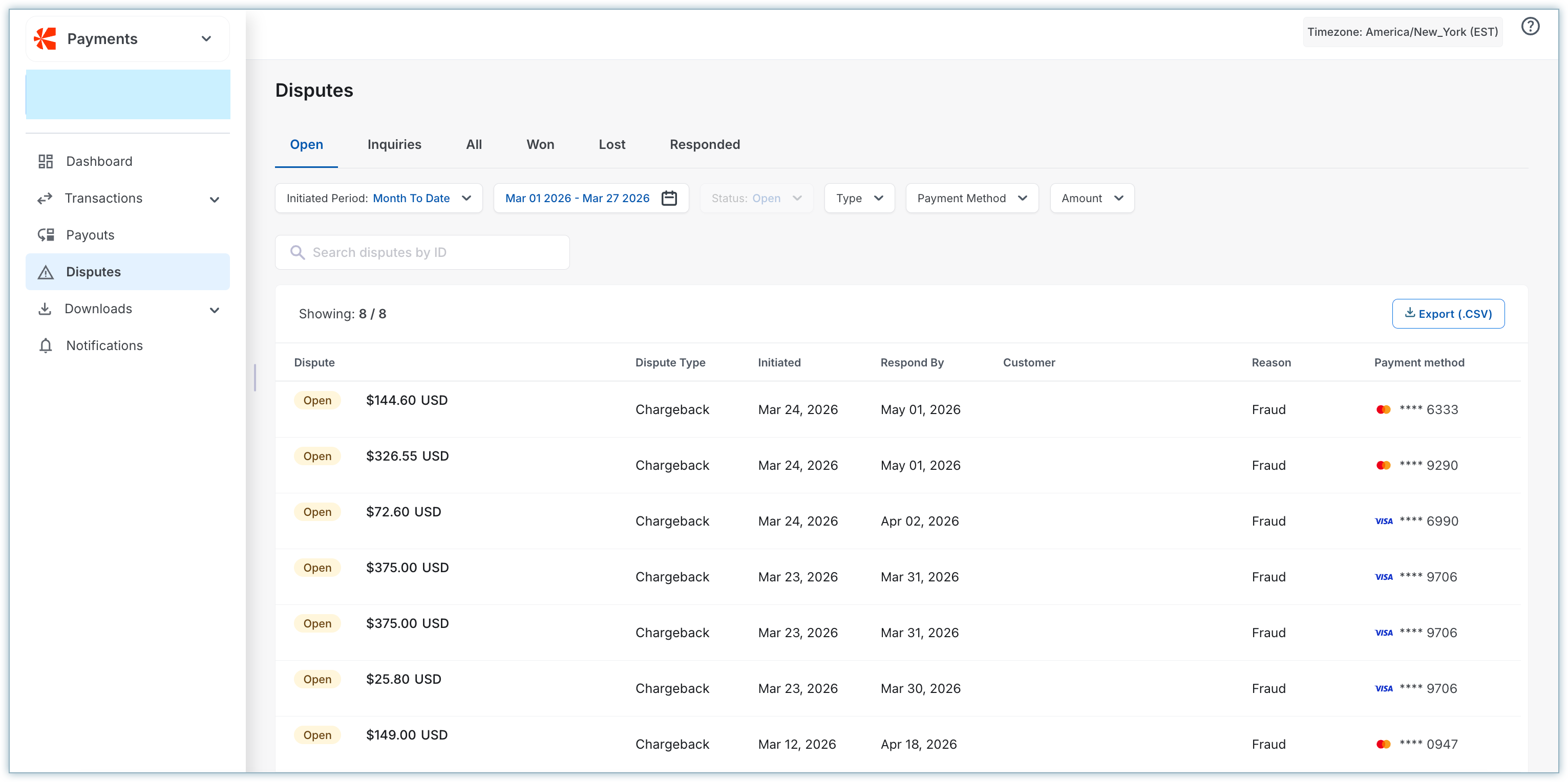This screenshot has width=1568, height=782.
Task: Click the Notifications bell icon
Action: tap(46, 345)
